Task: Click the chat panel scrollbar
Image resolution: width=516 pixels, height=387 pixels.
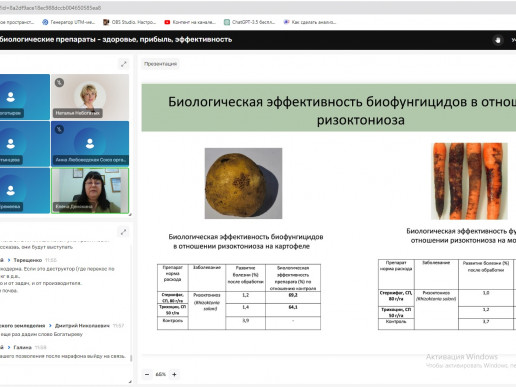Action: coord(131,358)
